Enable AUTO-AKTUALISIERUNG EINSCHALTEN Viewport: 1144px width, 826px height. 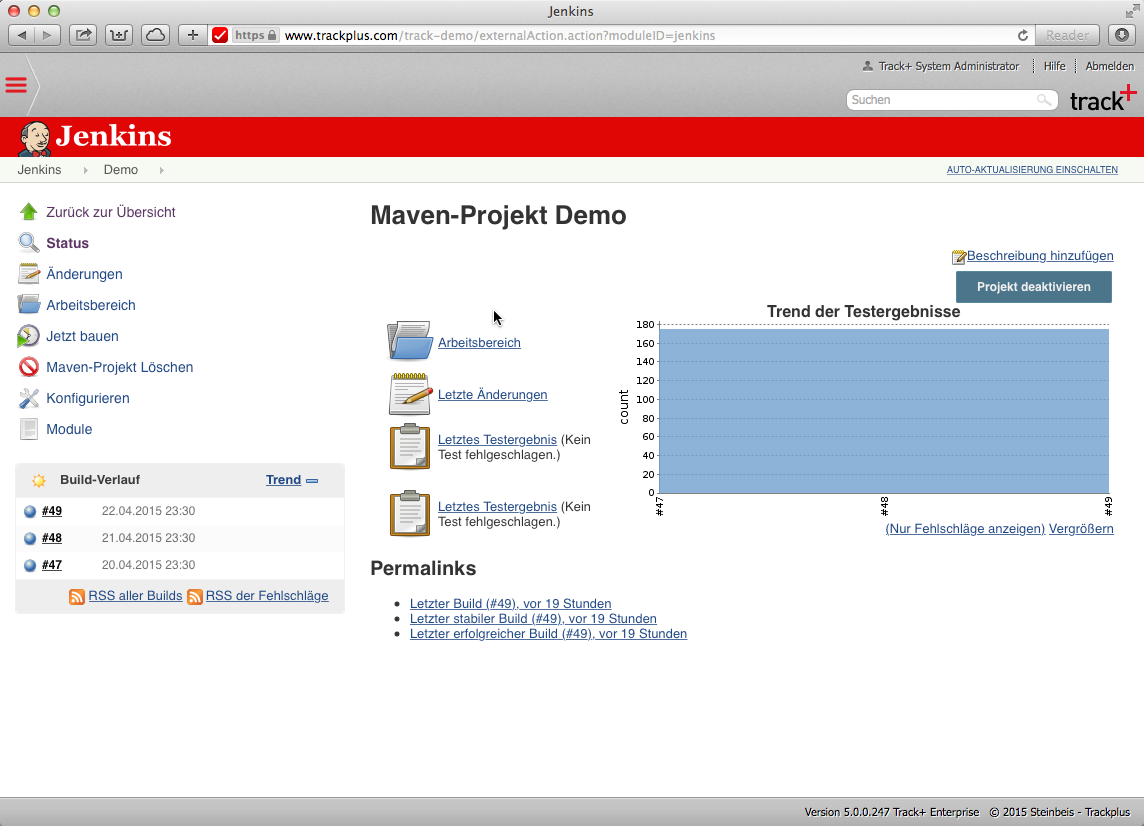coord(1032,170)
